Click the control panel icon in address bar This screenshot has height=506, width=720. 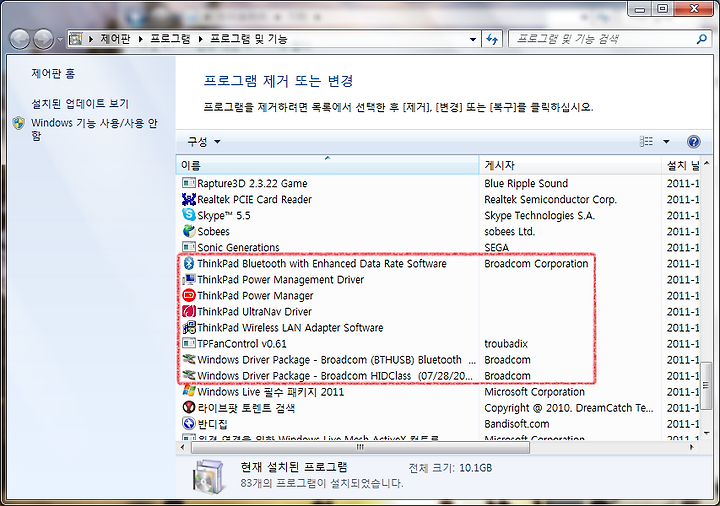pyautogui.click(x=75, y=39)
